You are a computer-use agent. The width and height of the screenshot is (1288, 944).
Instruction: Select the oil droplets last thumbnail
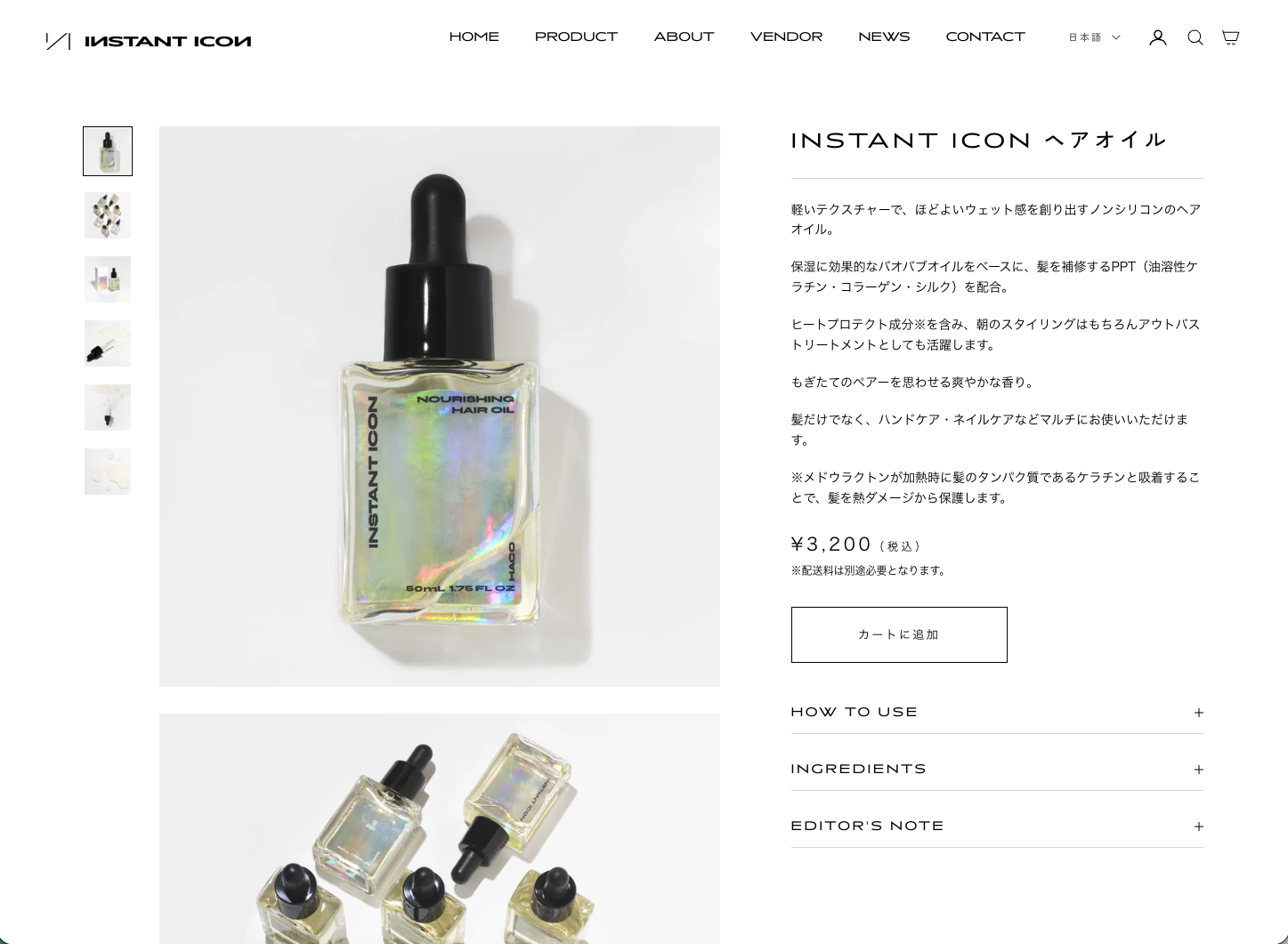pos(108,472)
